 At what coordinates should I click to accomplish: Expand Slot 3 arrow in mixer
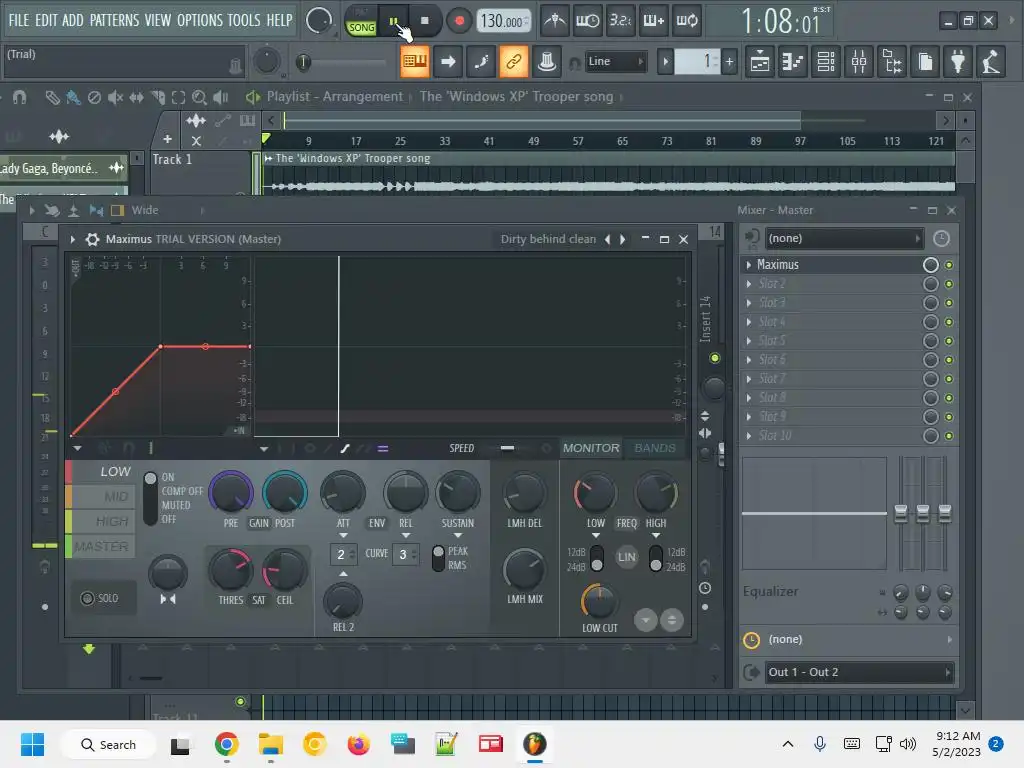[x=748, y=302]
